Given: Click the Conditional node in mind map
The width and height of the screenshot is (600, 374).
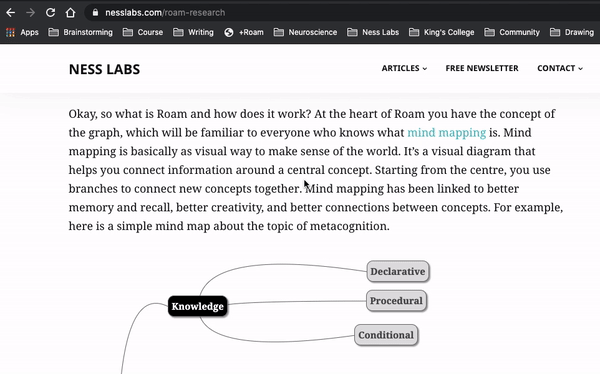Looking at the screenshot, I should [386, 335].
